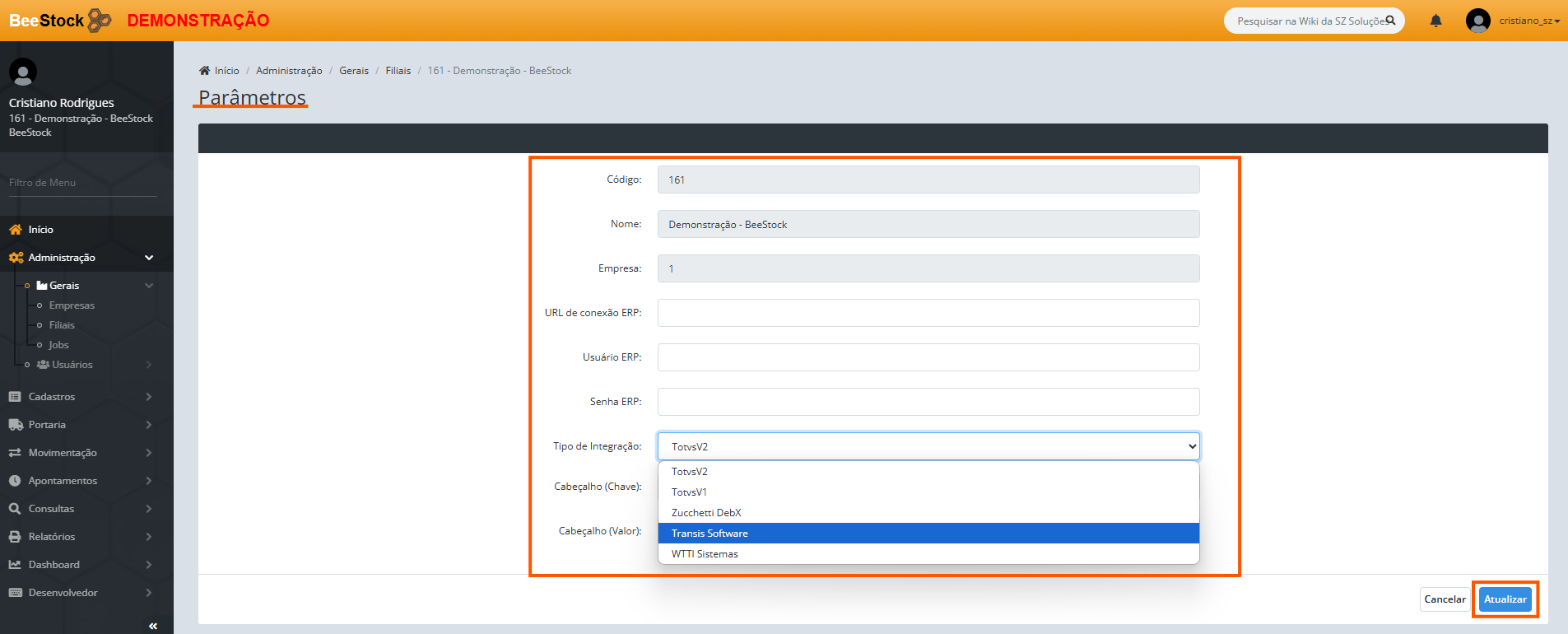Click the BeeStock honeycomb logo

coord(99,20)
